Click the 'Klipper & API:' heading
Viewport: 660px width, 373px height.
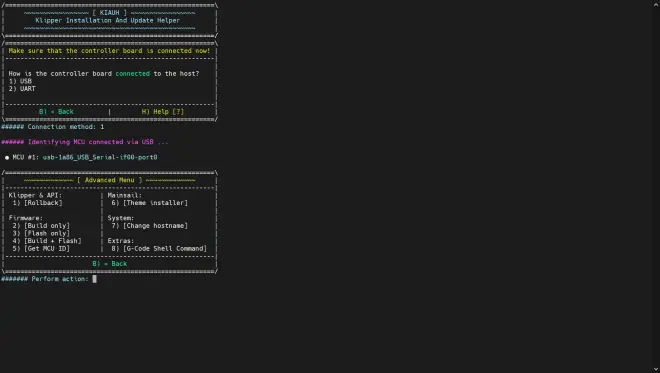[x=35, y=195]
